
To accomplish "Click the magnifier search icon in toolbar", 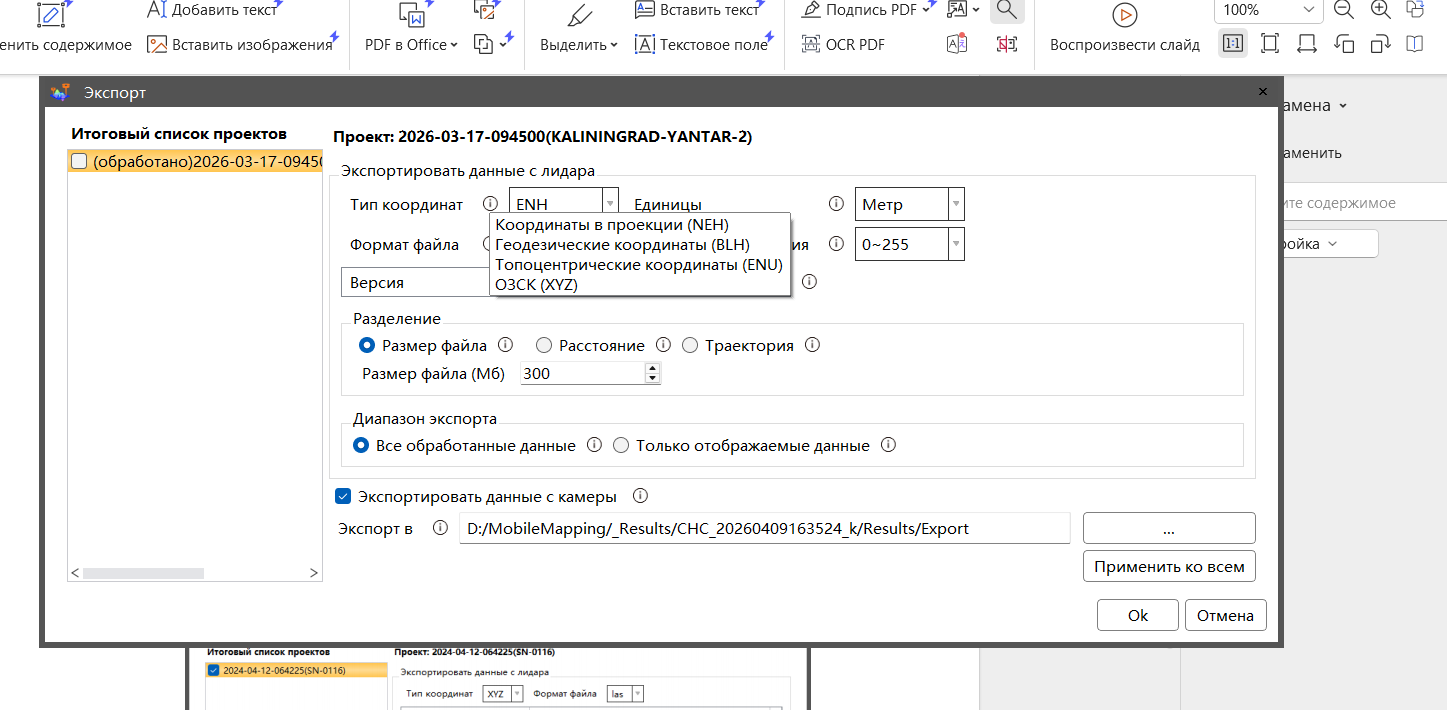I will click(1007, 11).
